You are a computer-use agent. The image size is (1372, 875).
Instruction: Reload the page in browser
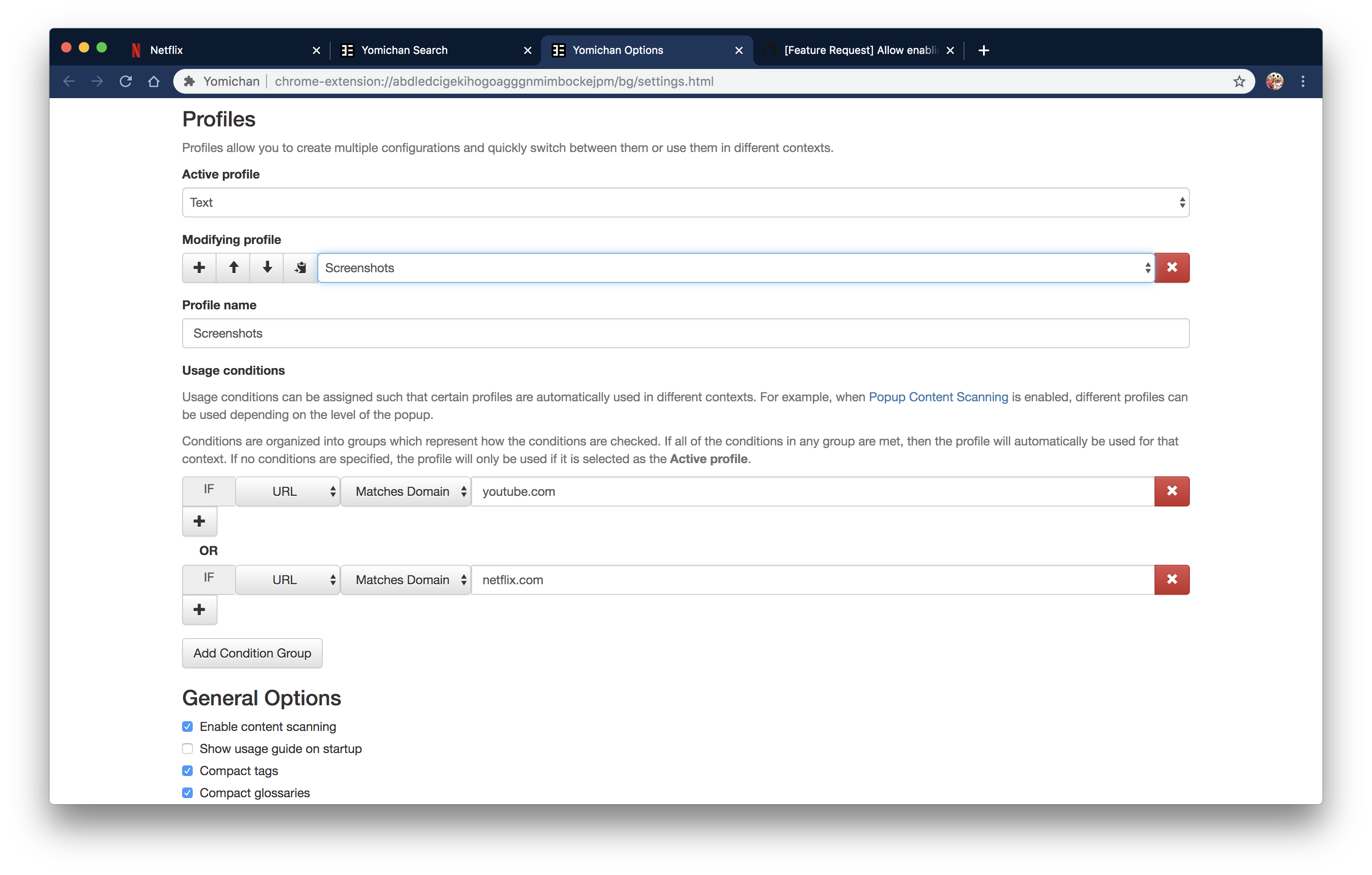point(126,81)
